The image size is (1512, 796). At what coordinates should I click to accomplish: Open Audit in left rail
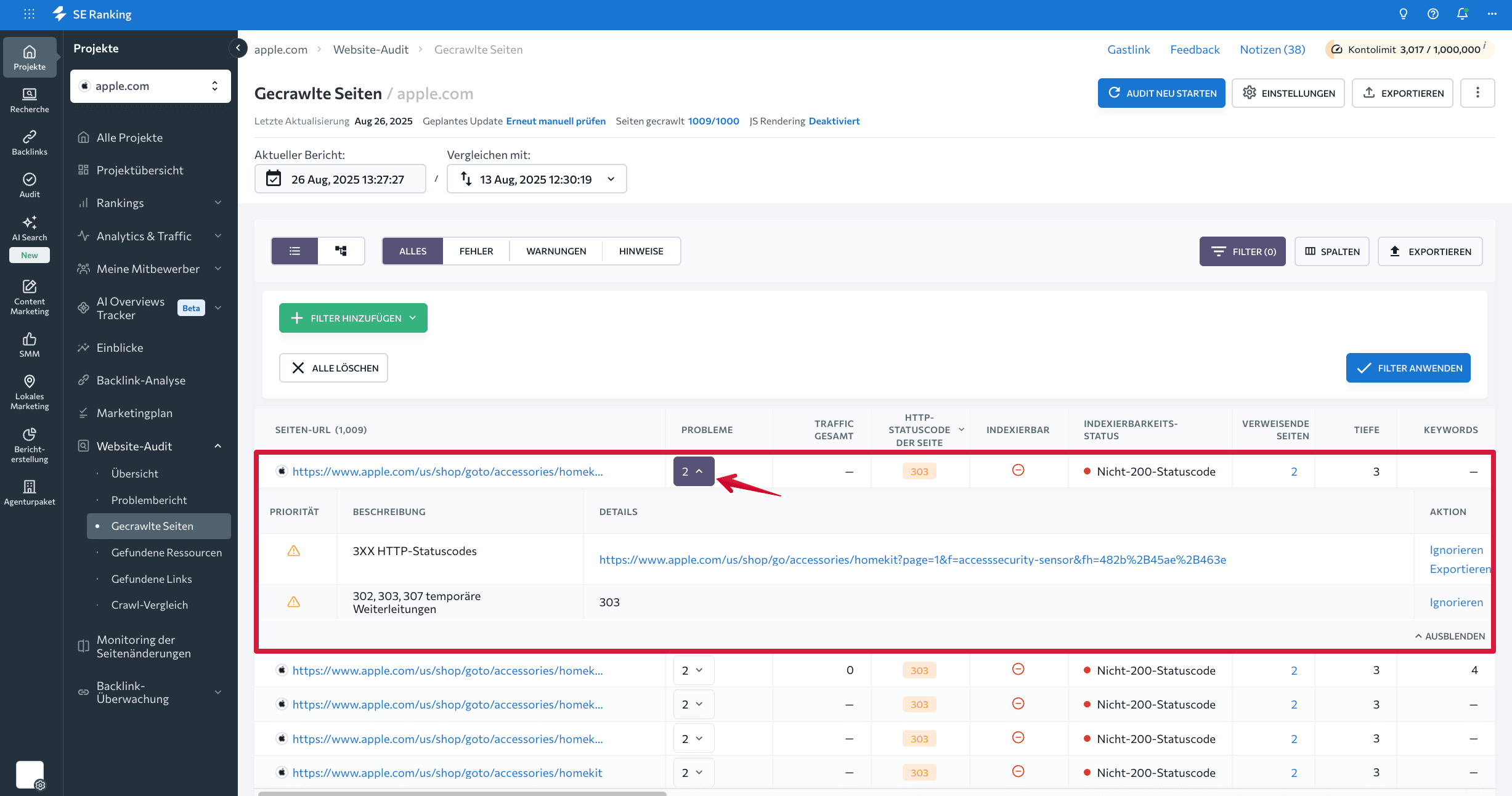30,185
